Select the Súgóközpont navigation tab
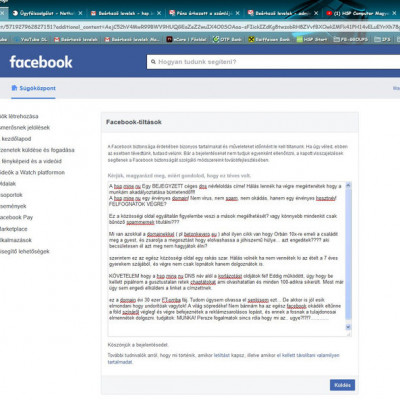Image resolution: width=400 pixels, height=400 pixels. coord(33,88)
